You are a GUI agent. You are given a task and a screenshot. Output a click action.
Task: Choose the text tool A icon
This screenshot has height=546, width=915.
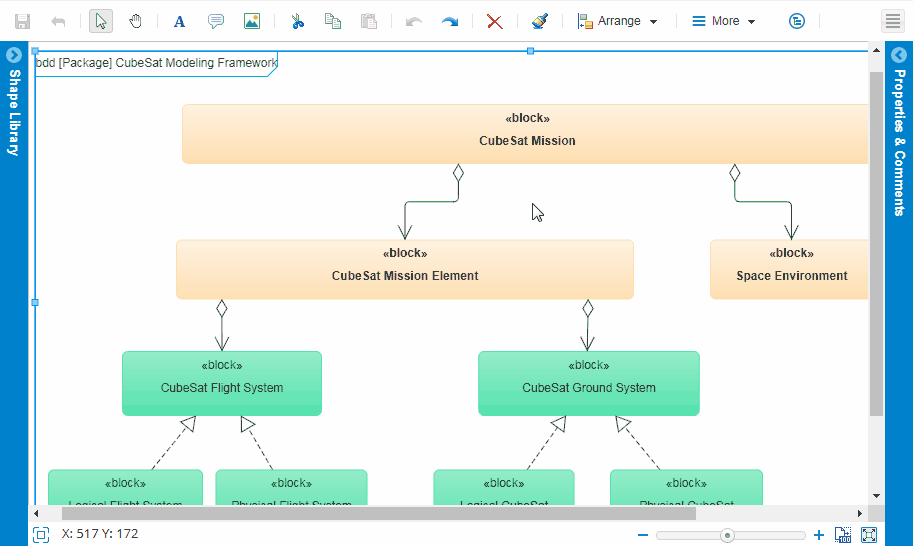[x=179, y=22]
